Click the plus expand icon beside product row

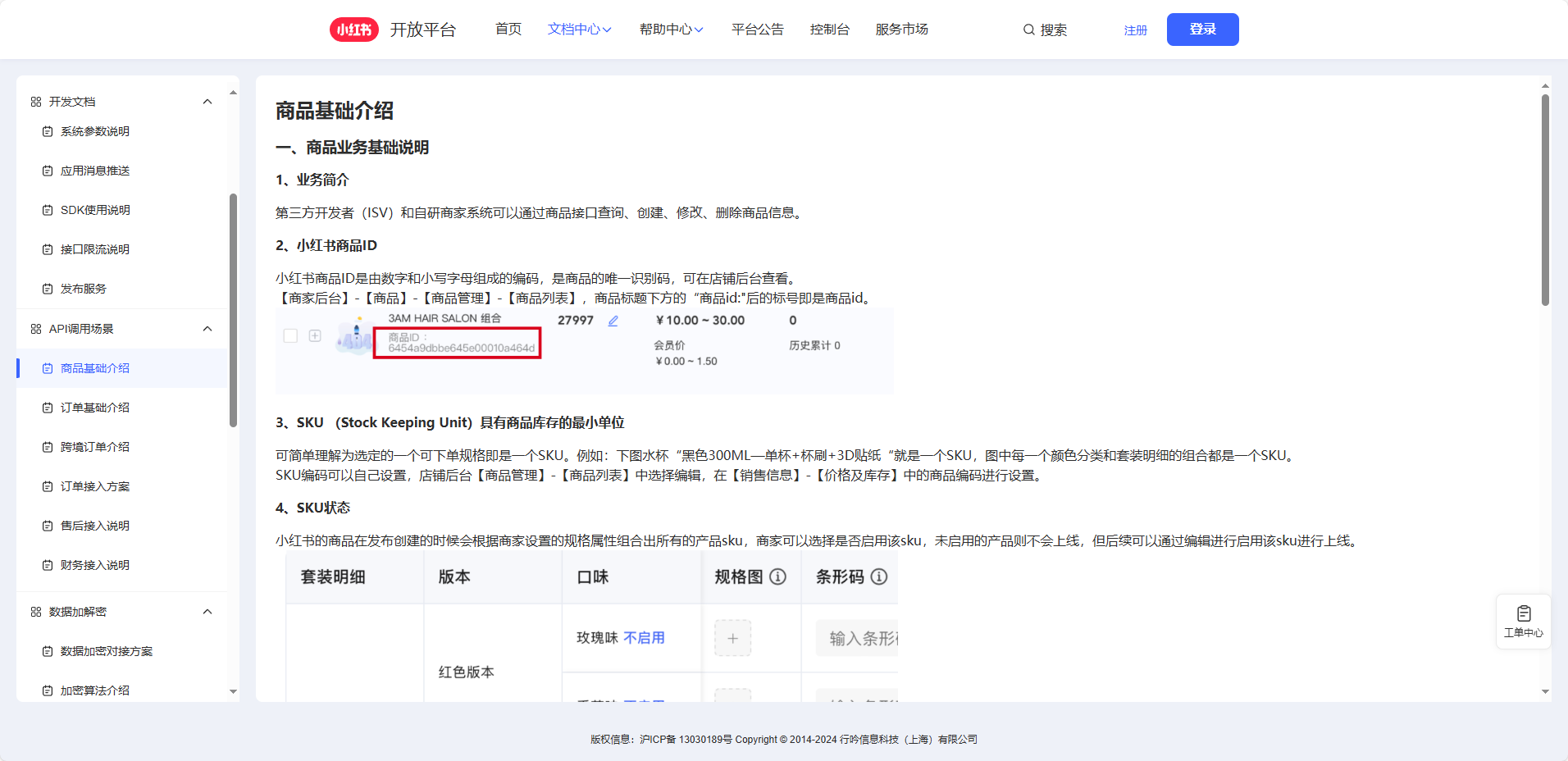click(315, 336)
